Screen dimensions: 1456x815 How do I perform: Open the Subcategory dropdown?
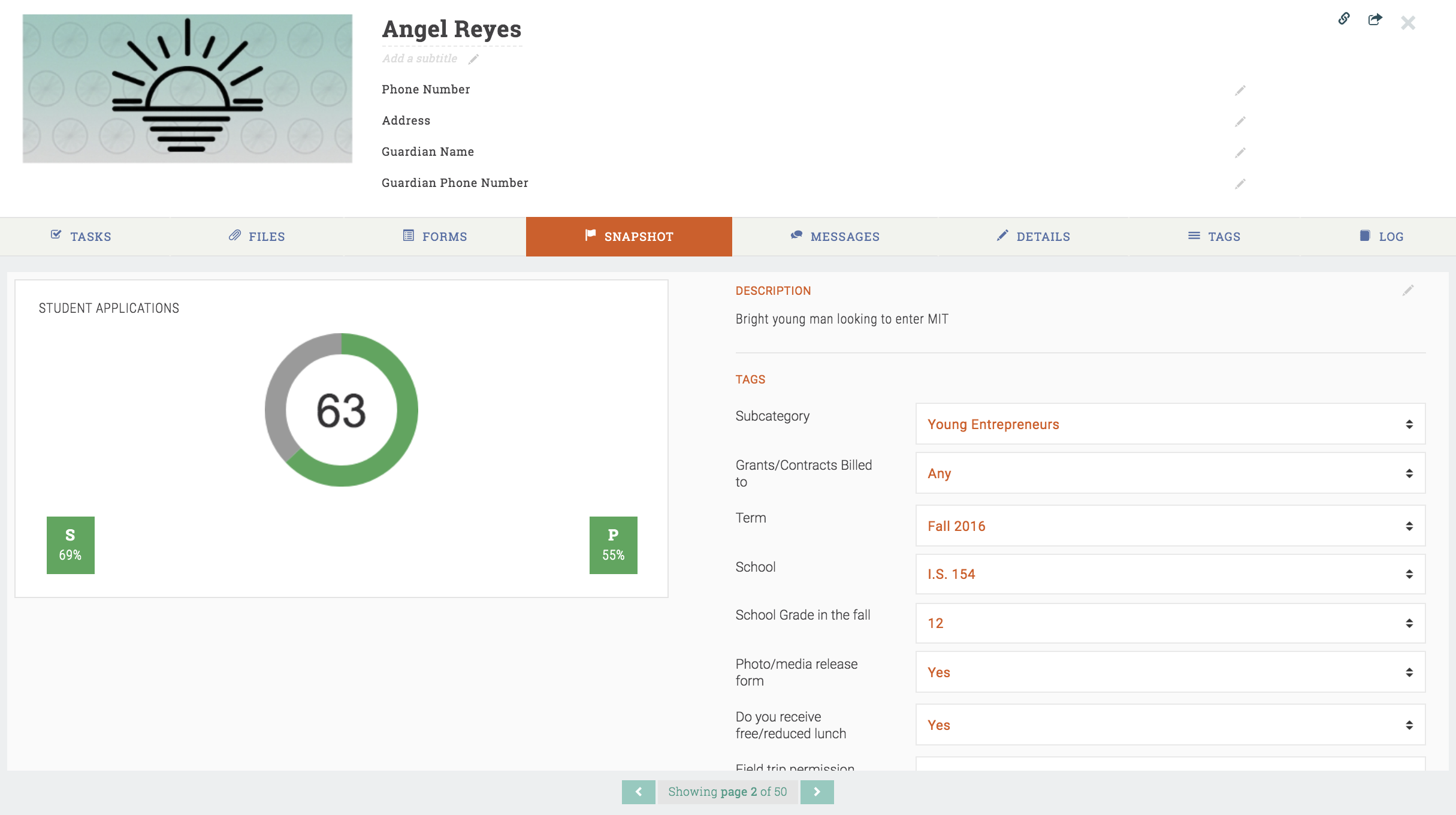(x=1170, y=424)
